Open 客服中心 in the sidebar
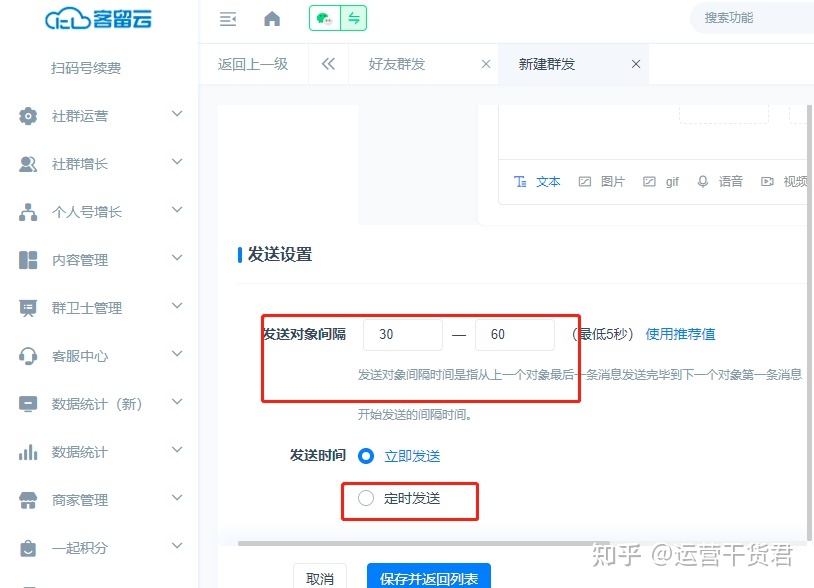This screenshot has height=588, width=814. [80, 356]
